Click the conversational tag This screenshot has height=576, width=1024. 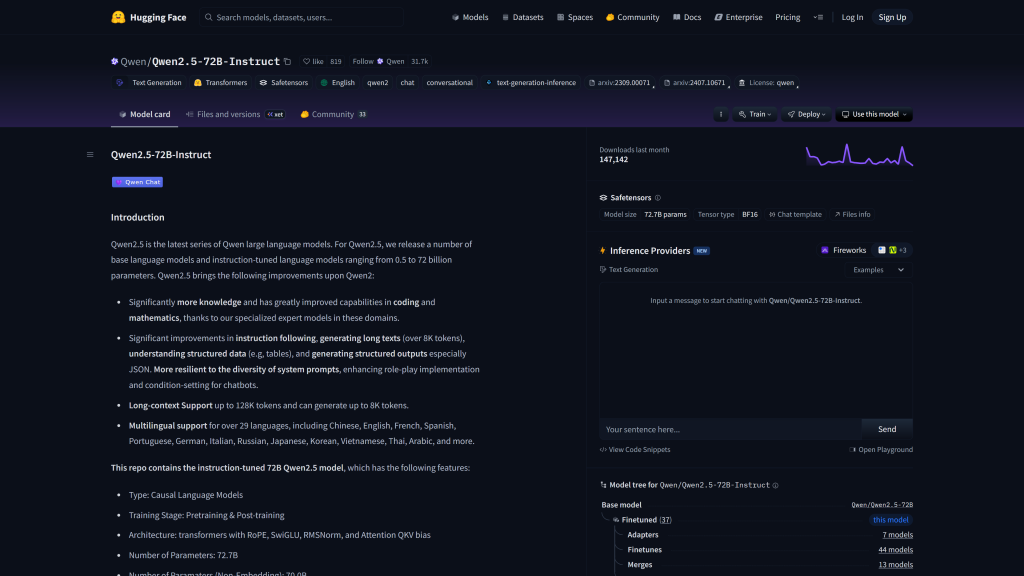(449, 83)
